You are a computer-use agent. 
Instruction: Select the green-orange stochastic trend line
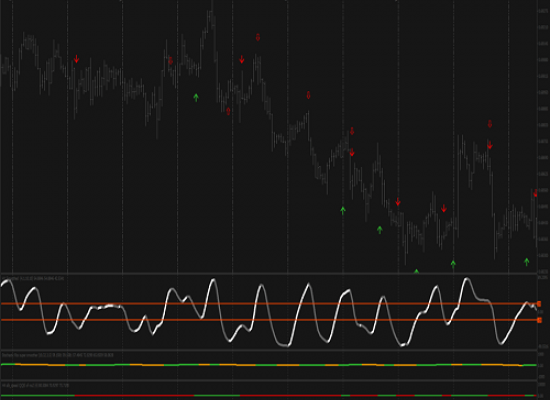coord(269,365)
